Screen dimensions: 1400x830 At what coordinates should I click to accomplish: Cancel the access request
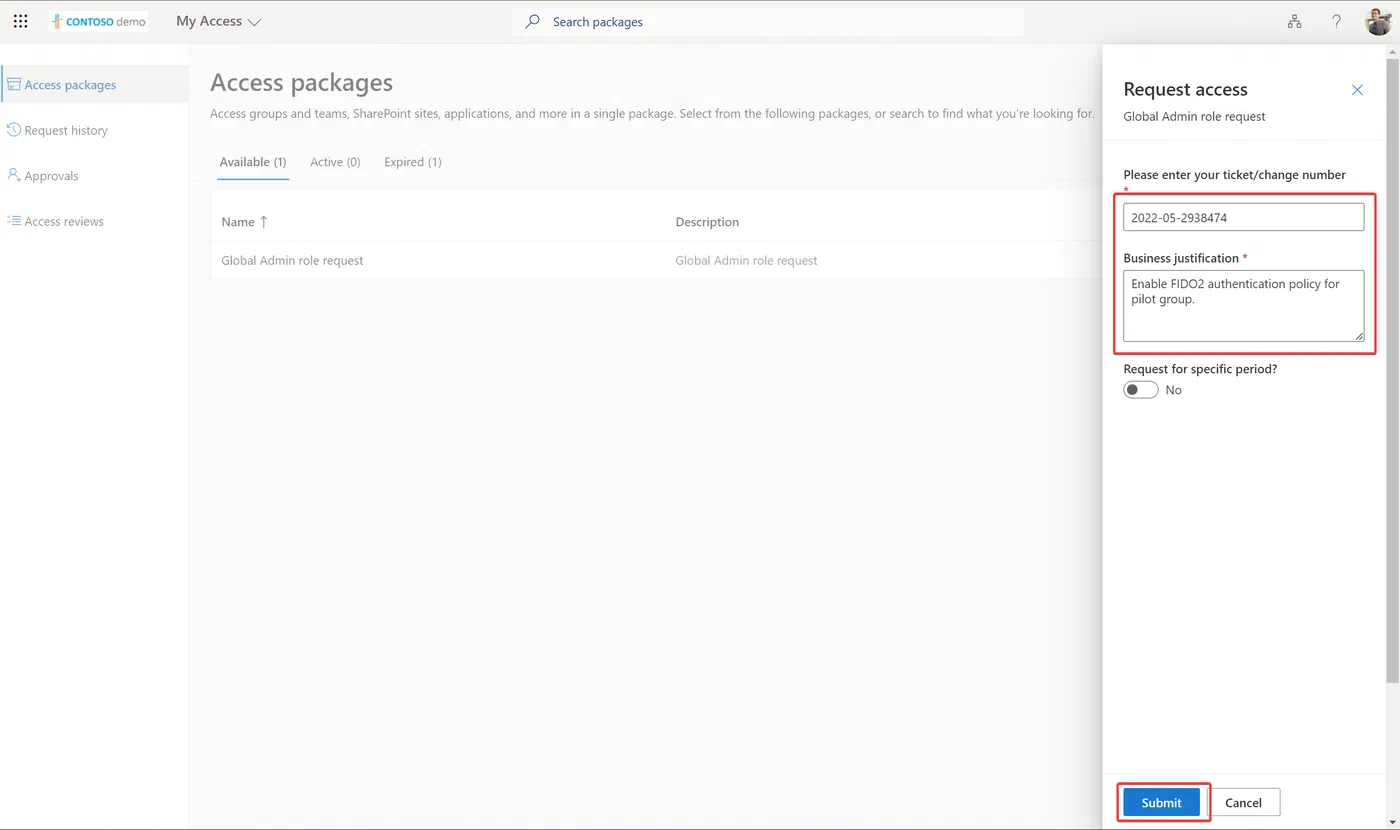point(1244,802)
